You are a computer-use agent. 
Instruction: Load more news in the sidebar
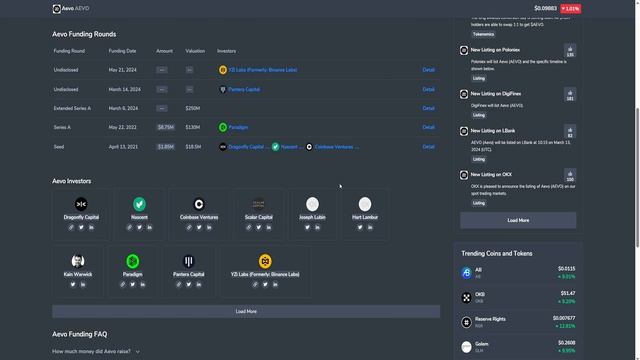click(x=518, y=220)
